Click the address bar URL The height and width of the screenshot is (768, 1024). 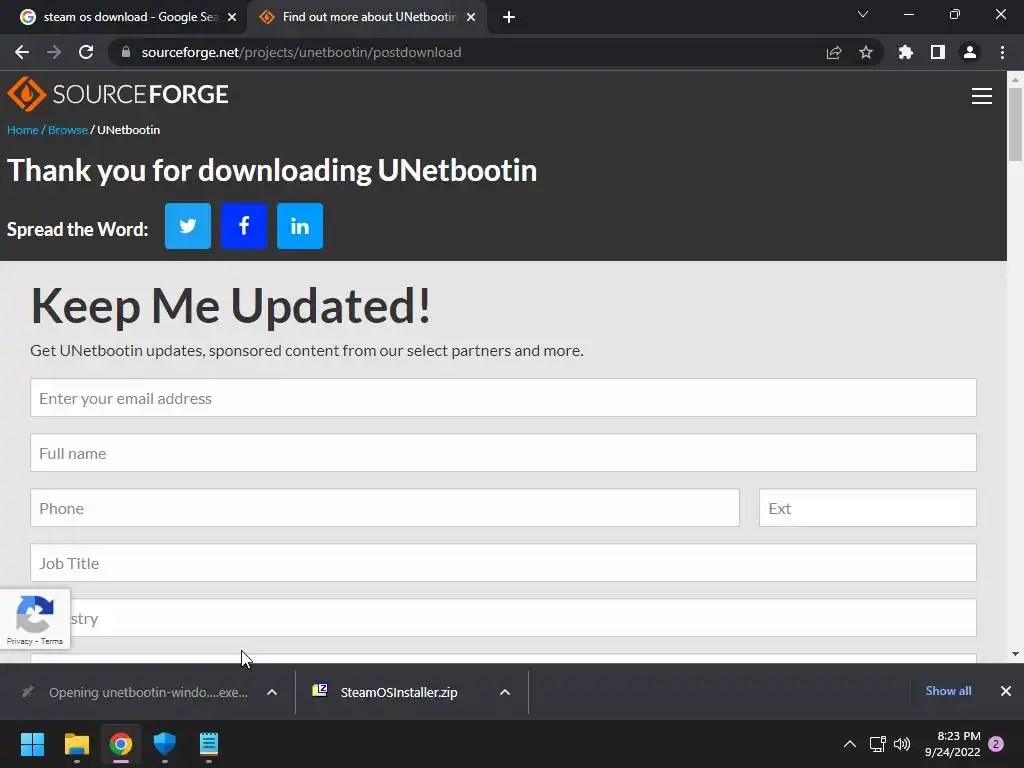point(301,52)
